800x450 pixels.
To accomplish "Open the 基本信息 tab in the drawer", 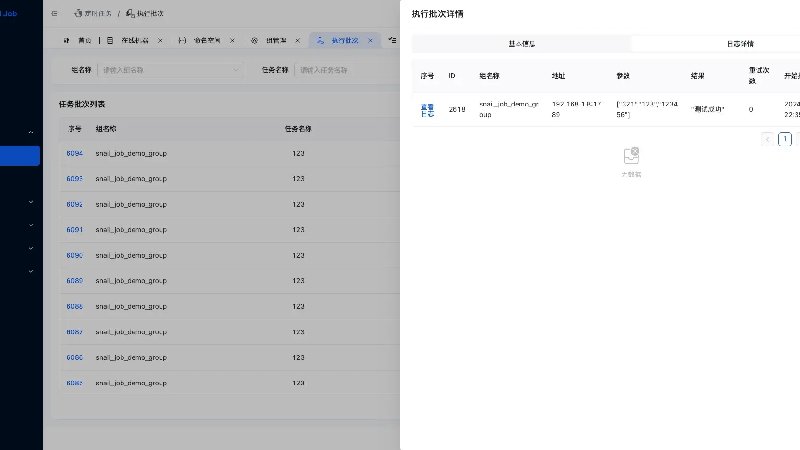I will (x=521, y=44).
